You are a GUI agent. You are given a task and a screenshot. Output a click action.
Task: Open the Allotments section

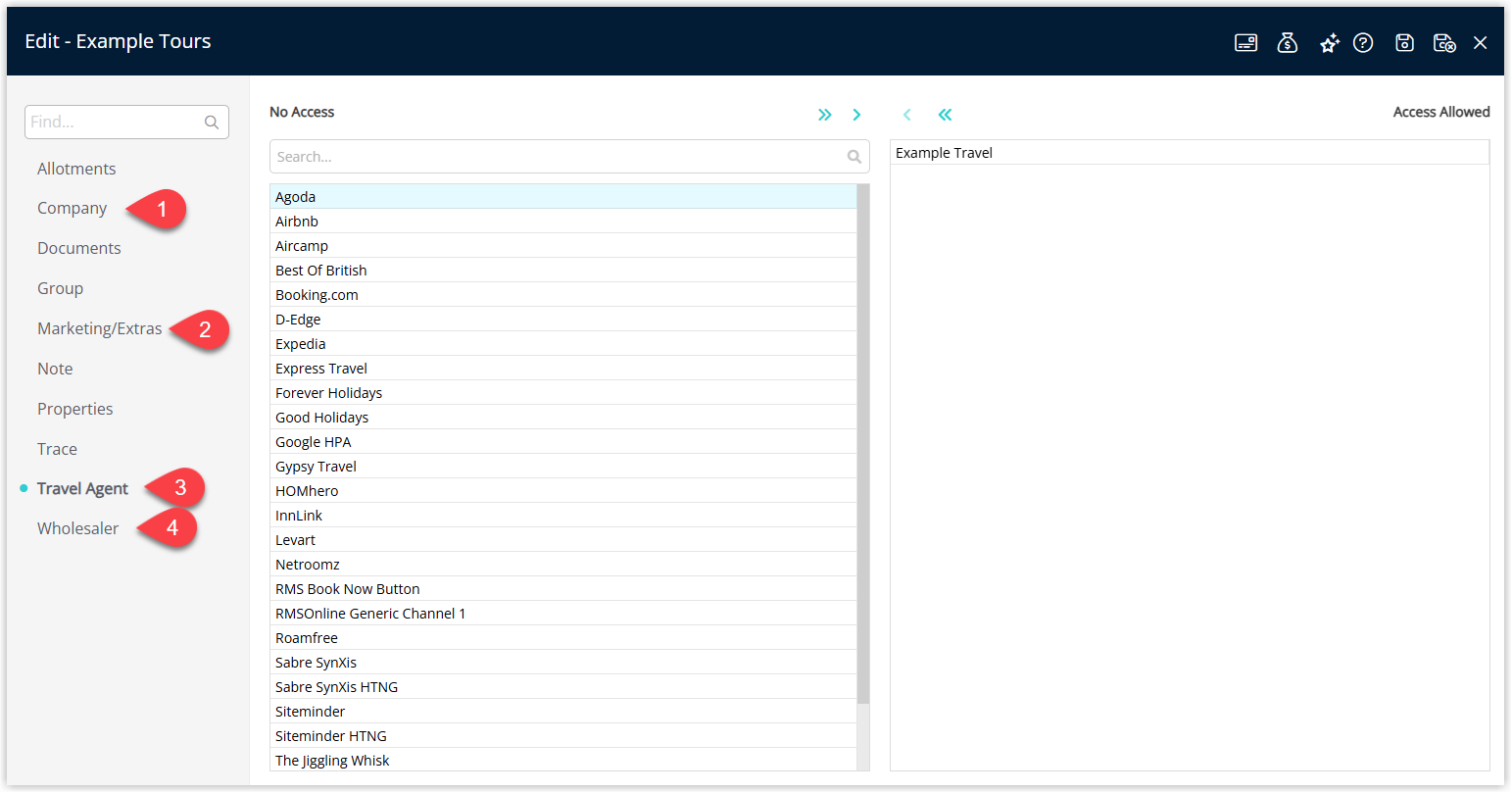click(x=76, y=169)
